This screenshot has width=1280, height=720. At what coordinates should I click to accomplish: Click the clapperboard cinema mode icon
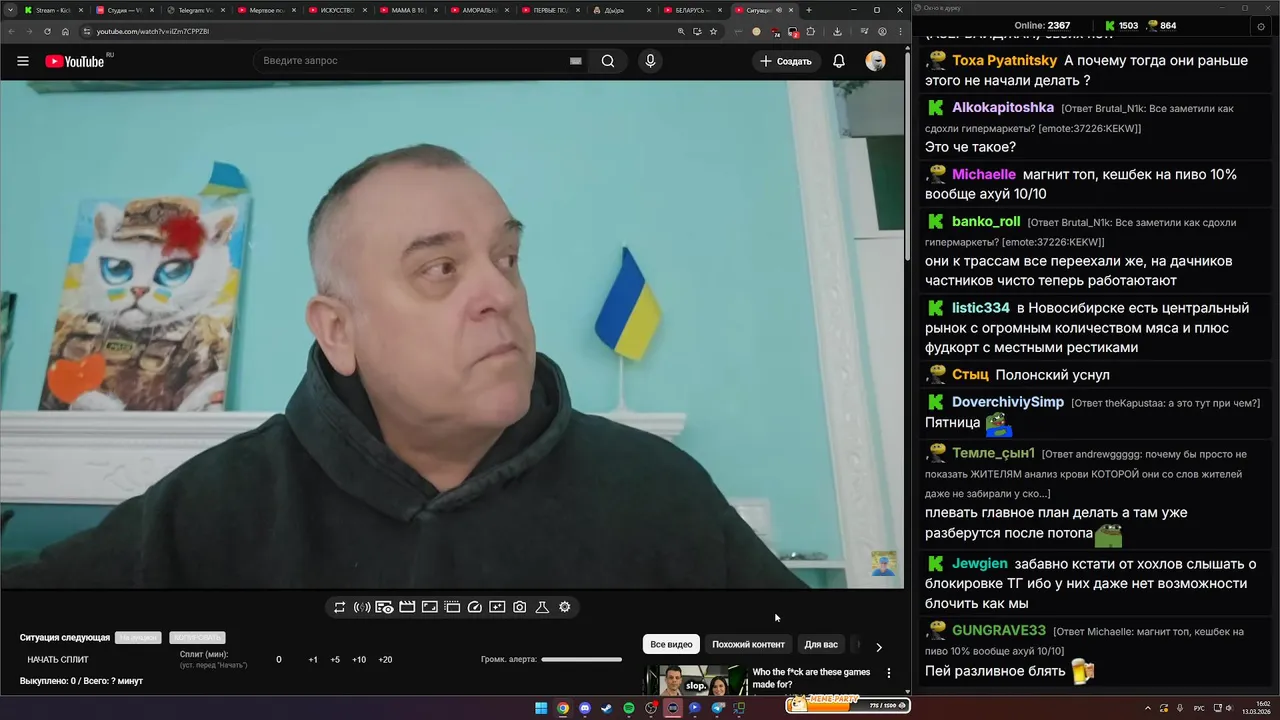[407, 607]
